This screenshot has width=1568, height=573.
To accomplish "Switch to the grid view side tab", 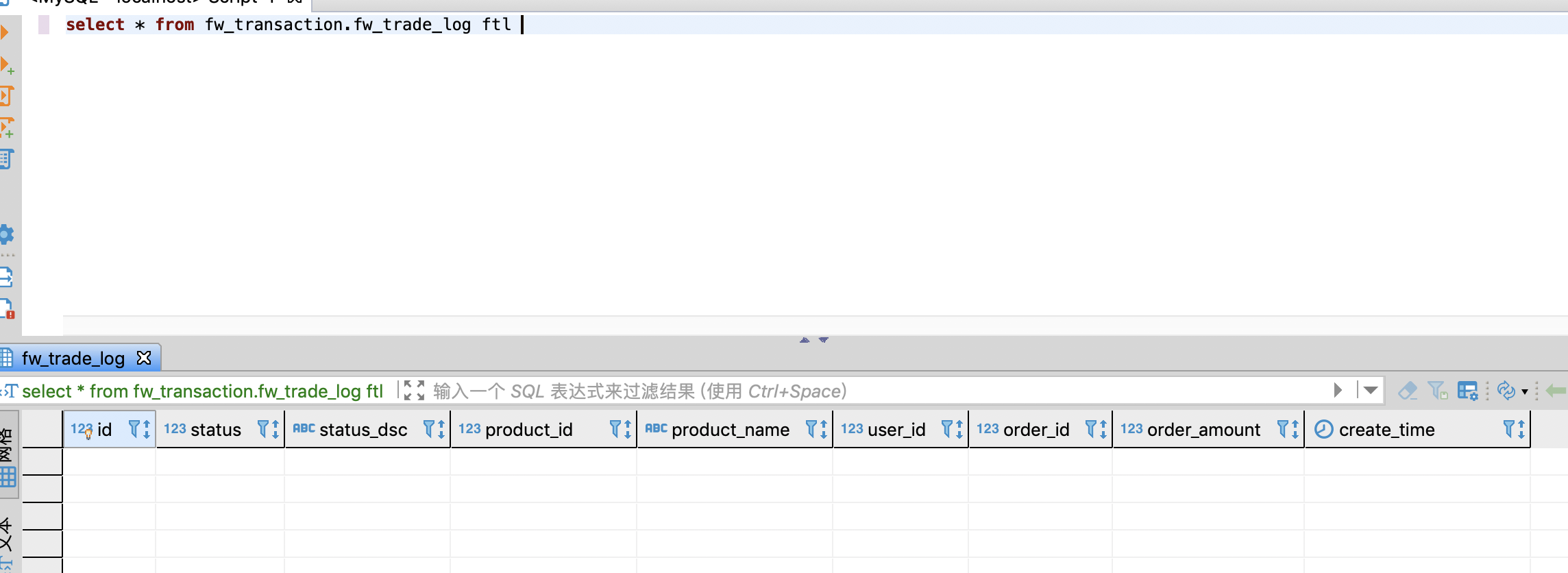I will click(x=8, y=458).
